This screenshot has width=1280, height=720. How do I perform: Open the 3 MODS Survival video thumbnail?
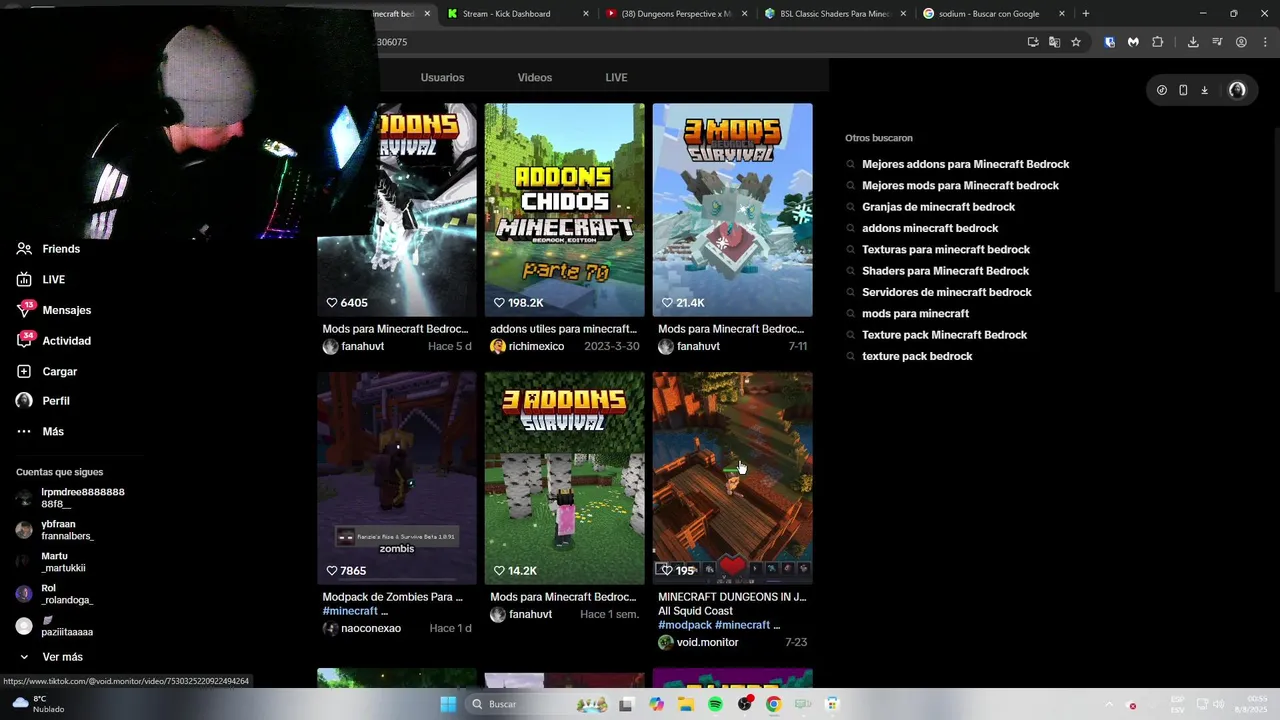(x=733, y=210)
